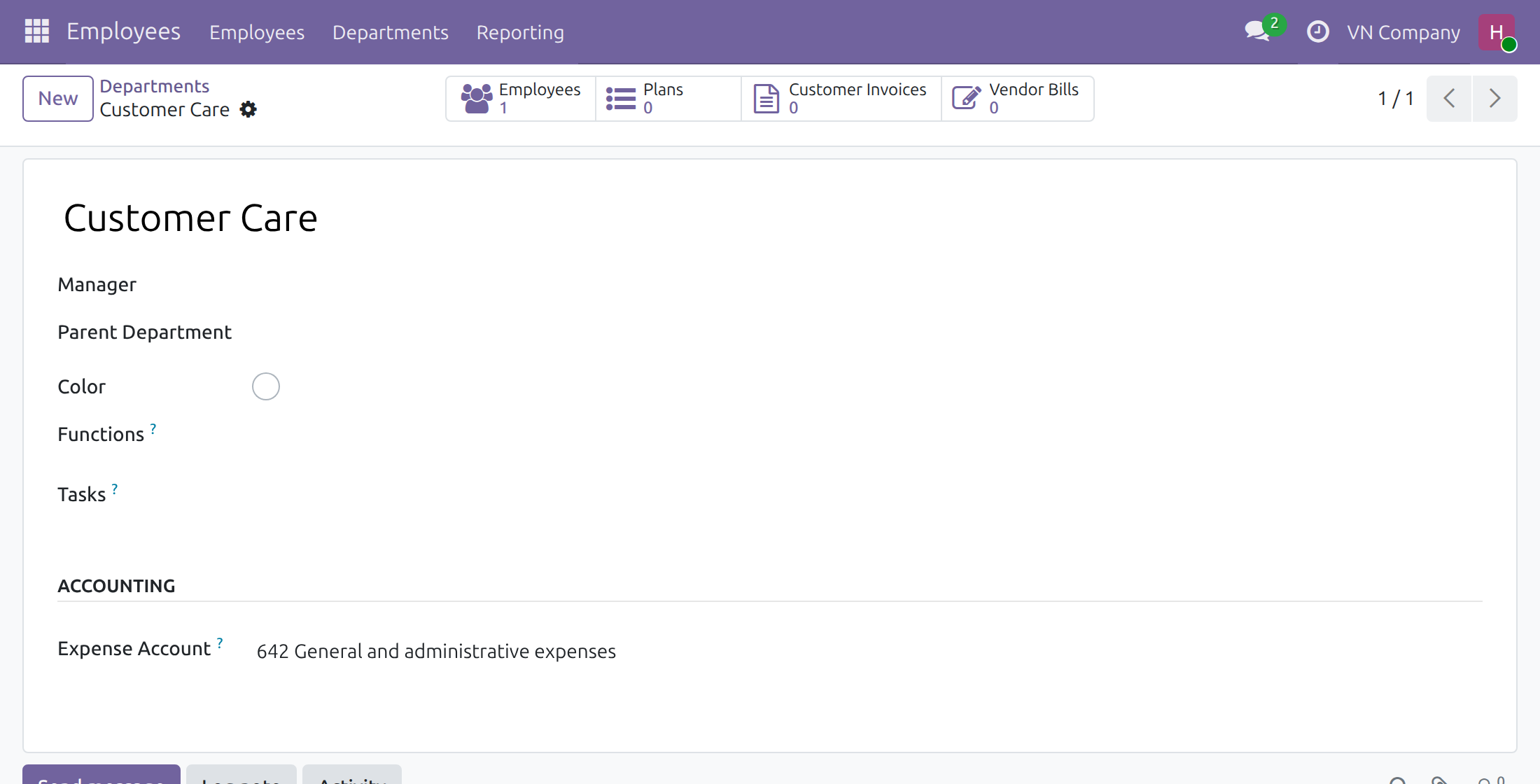Show help tooltip for Expense Account

click(x=220, y=643)
